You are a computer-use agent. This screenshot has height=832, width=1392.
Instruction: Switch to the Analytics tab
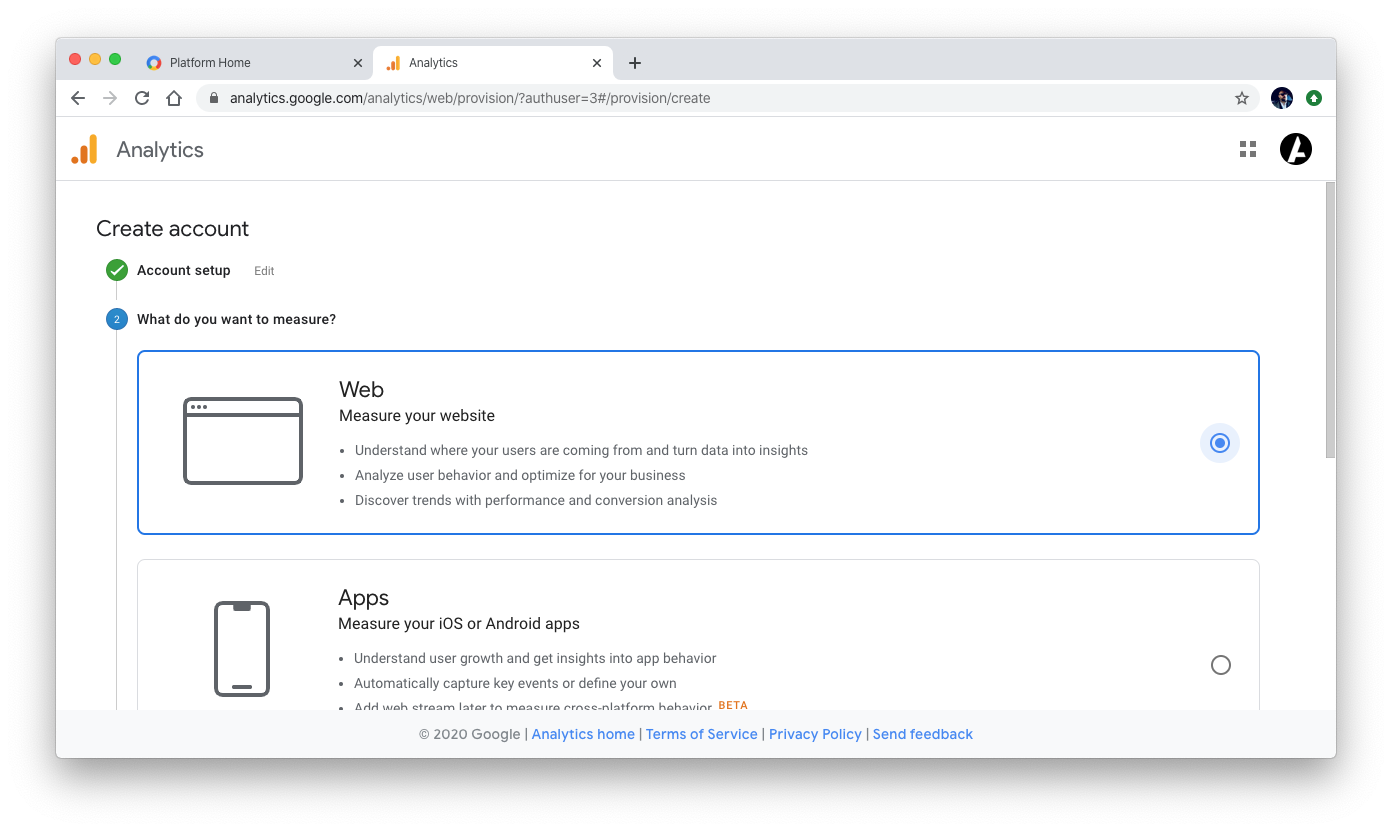[x=493, y=63]
